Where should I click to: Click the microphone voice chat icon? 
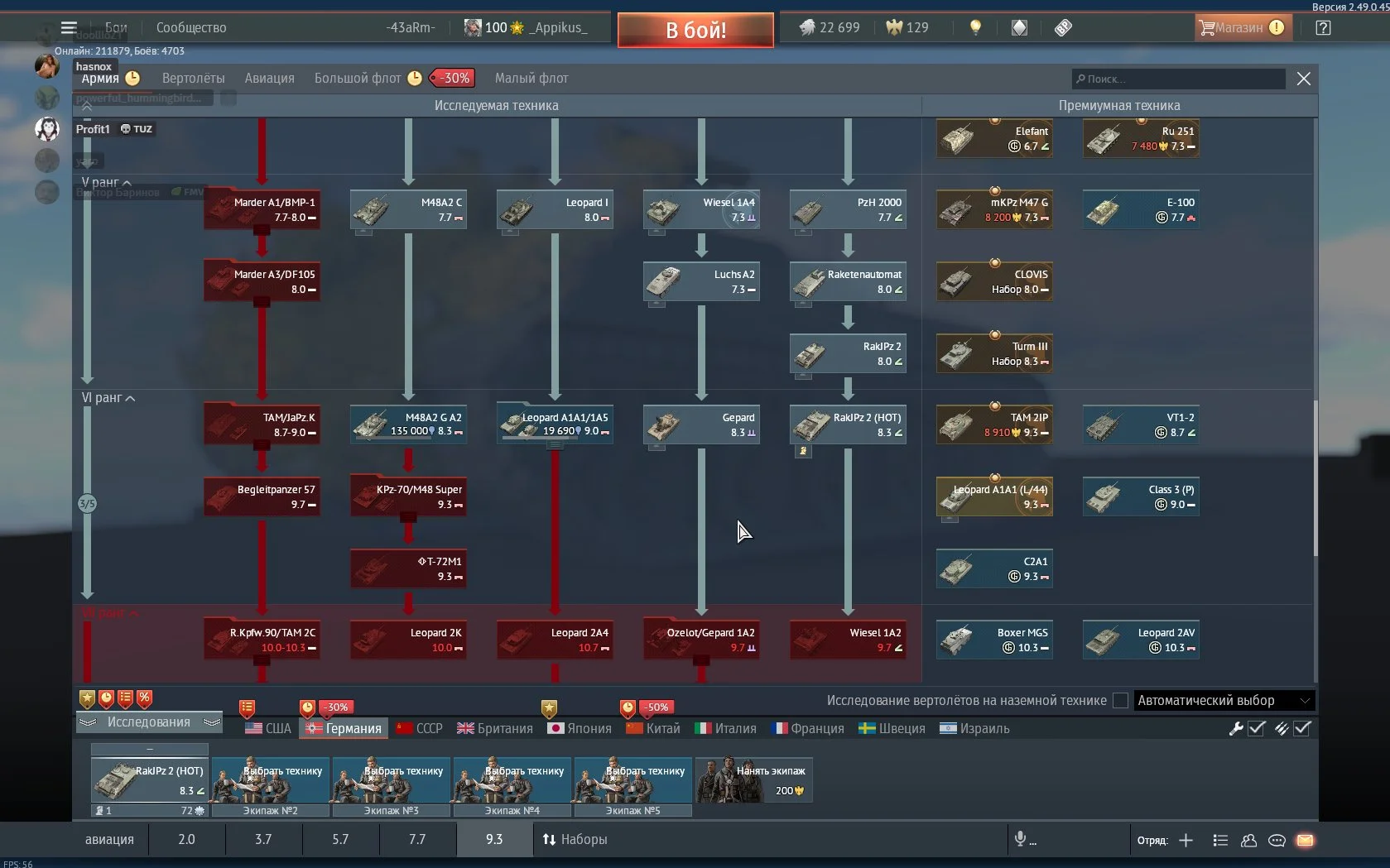[1021, 839]
